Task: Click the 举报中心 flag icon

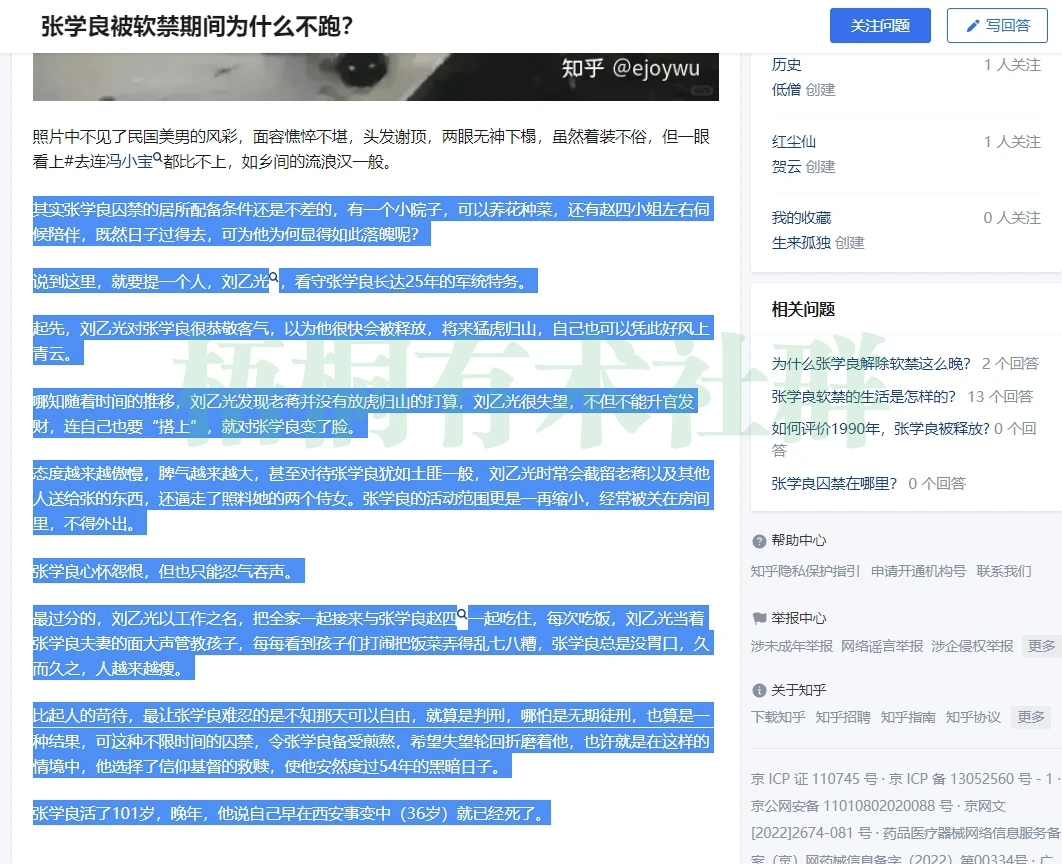Action: point(759,618)
